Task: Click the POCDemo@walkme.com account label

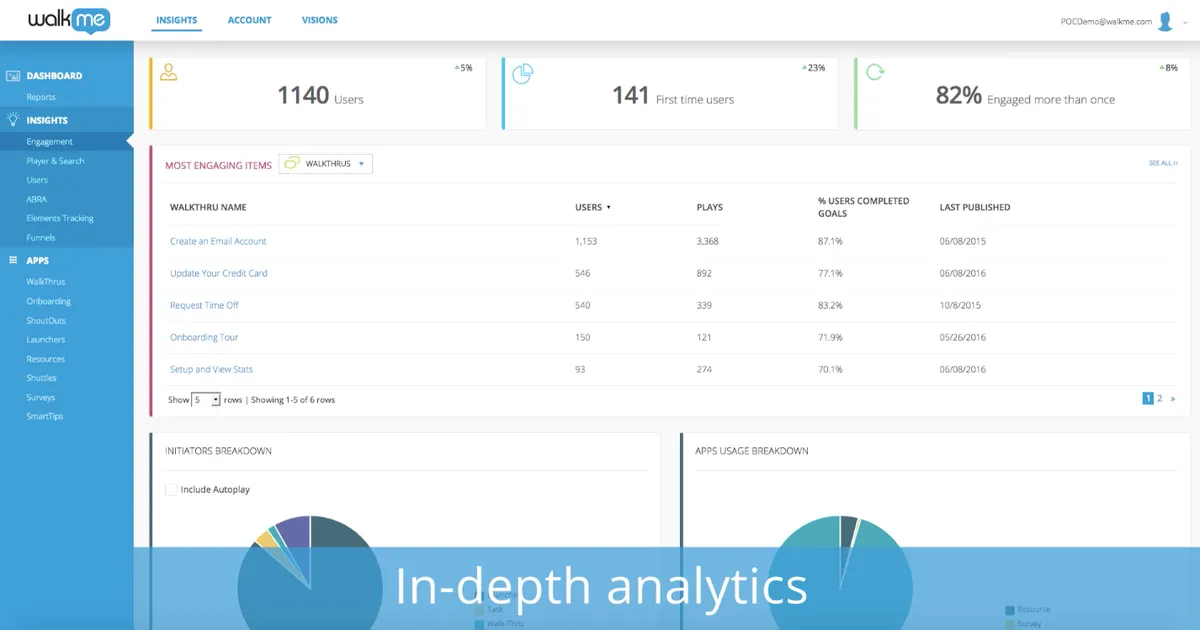Action: pyautogui.click(x=1106, y=21)
